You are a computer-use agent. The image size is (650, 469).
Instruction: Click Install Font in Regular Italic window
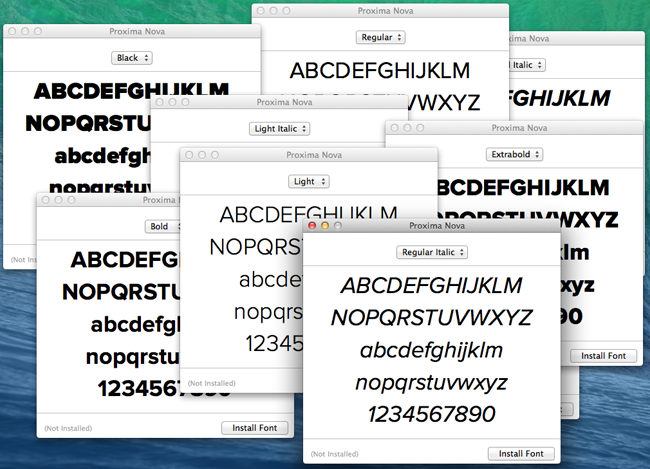point(521,453)
